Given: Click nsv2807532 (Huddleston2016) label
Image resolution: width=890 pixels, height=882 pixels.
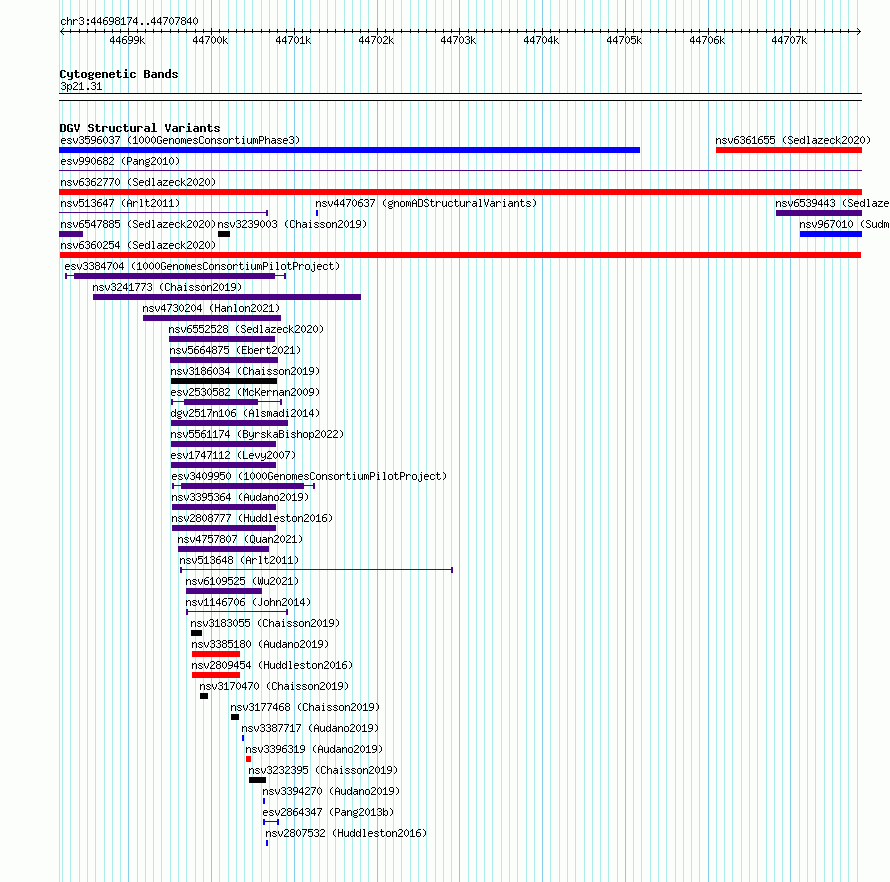Looking at the screenshot, I should (346, 833).
